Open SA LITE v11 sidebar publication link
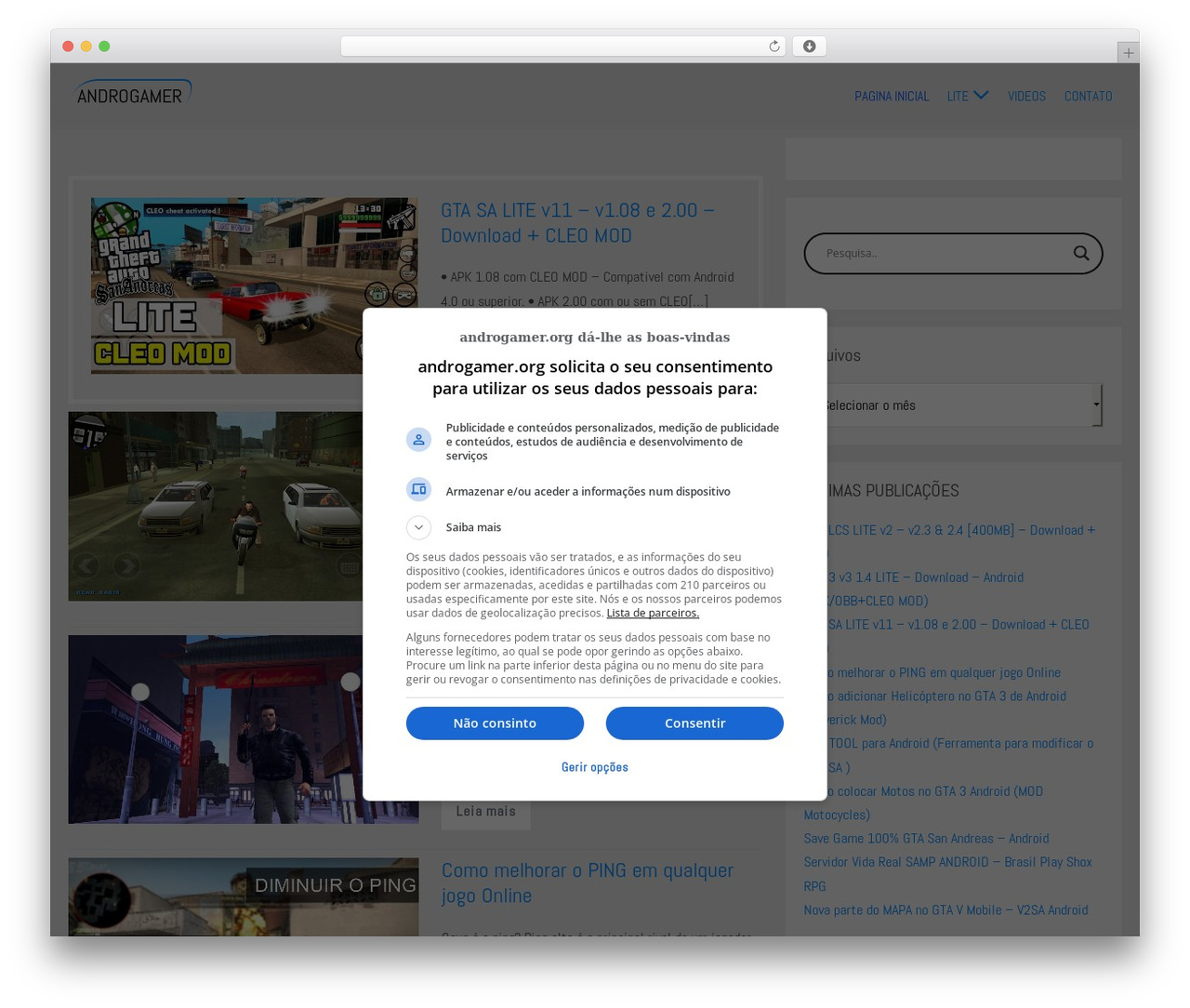 point(958,625)
